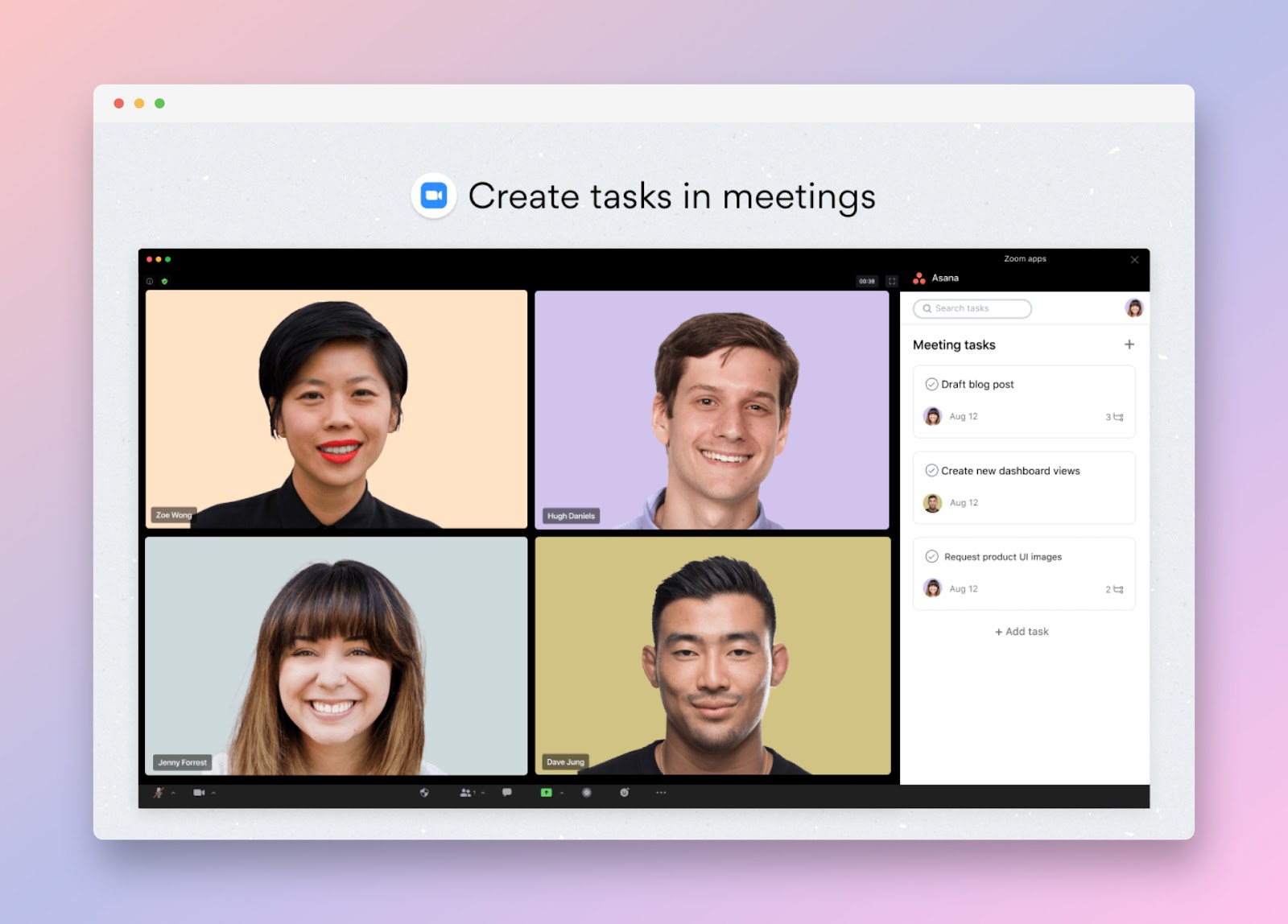Click the meeting info icon at top left
This screenshot has height=924, width=1288.
149,282
